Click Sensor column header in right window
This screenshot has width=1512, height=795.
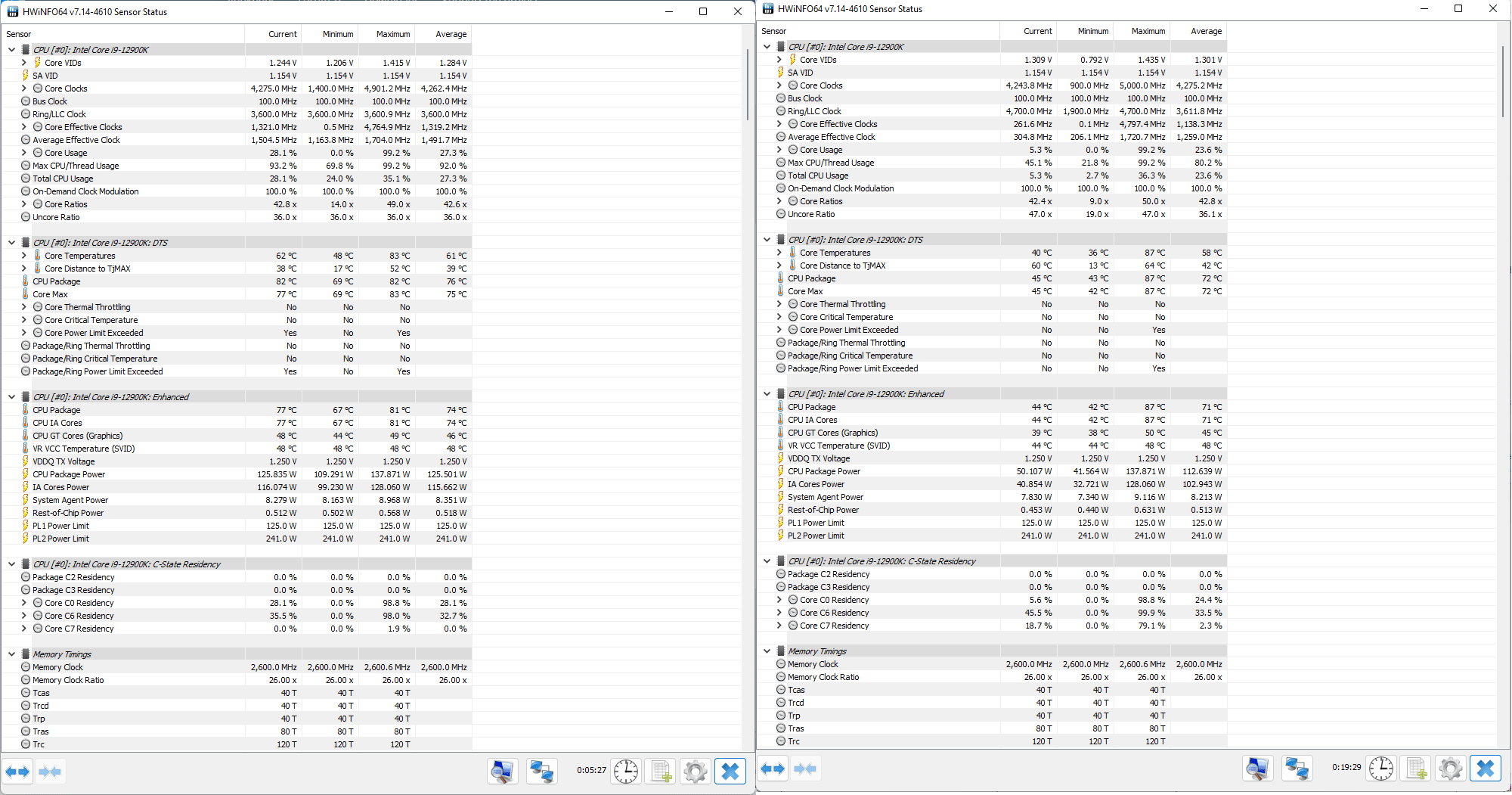878,31
